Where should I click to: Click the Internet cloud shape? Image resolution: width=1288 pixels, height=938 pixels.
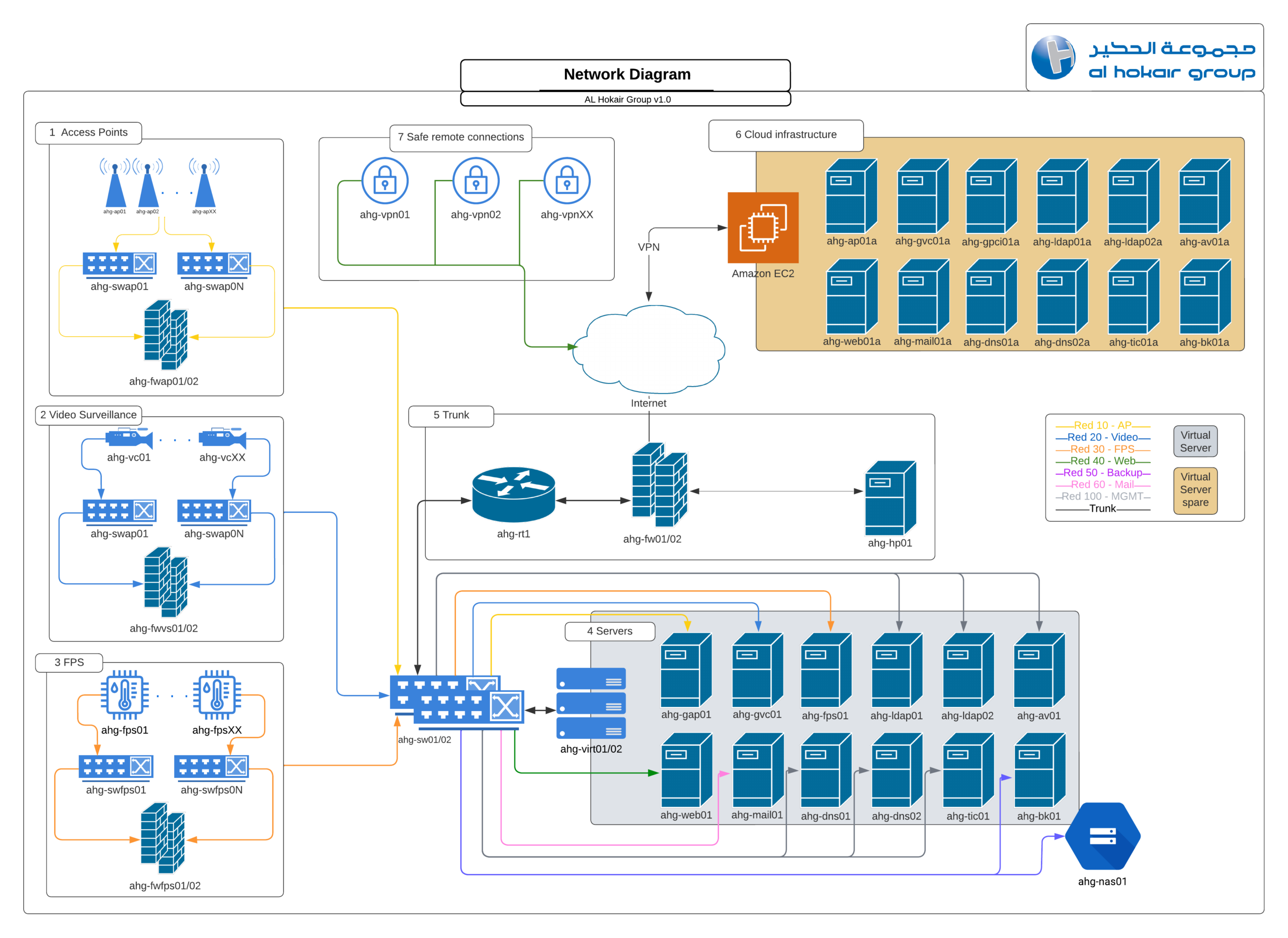649,350
